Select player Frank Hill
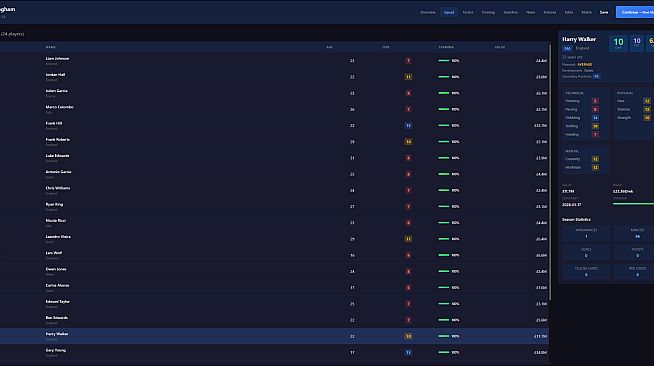 pyautogui.click(x=54, y=123)
